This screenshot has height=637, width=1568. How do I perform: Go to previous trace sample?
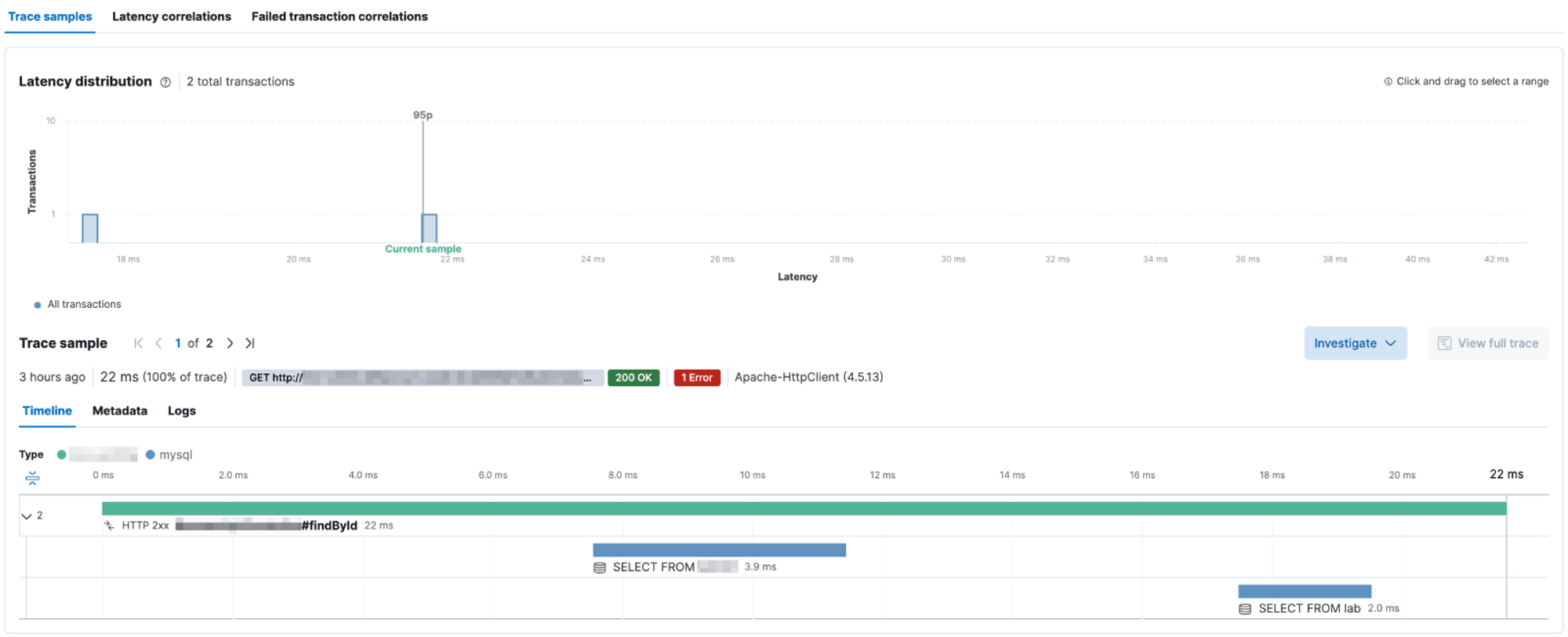pyautogui.click(x=158, y=343)
